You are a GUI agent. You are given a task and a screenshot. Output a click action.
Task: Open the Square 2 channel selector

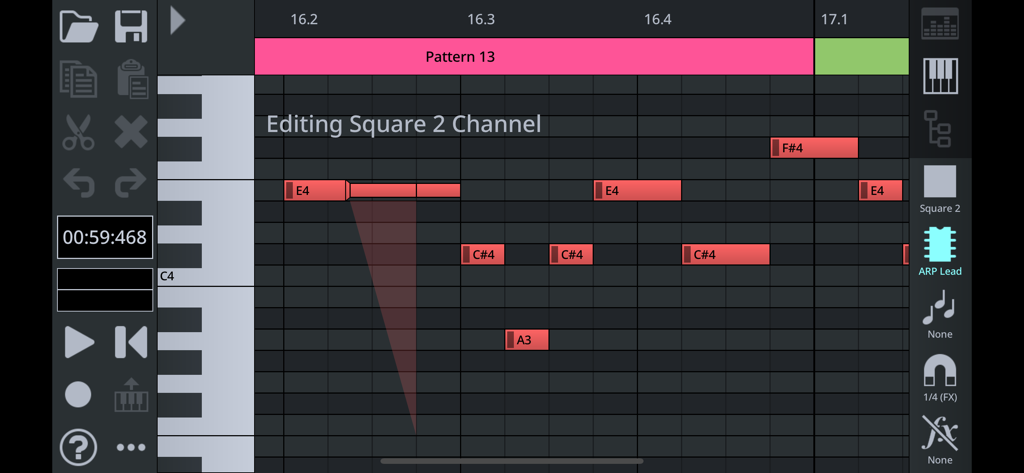[x=940, y=189]
